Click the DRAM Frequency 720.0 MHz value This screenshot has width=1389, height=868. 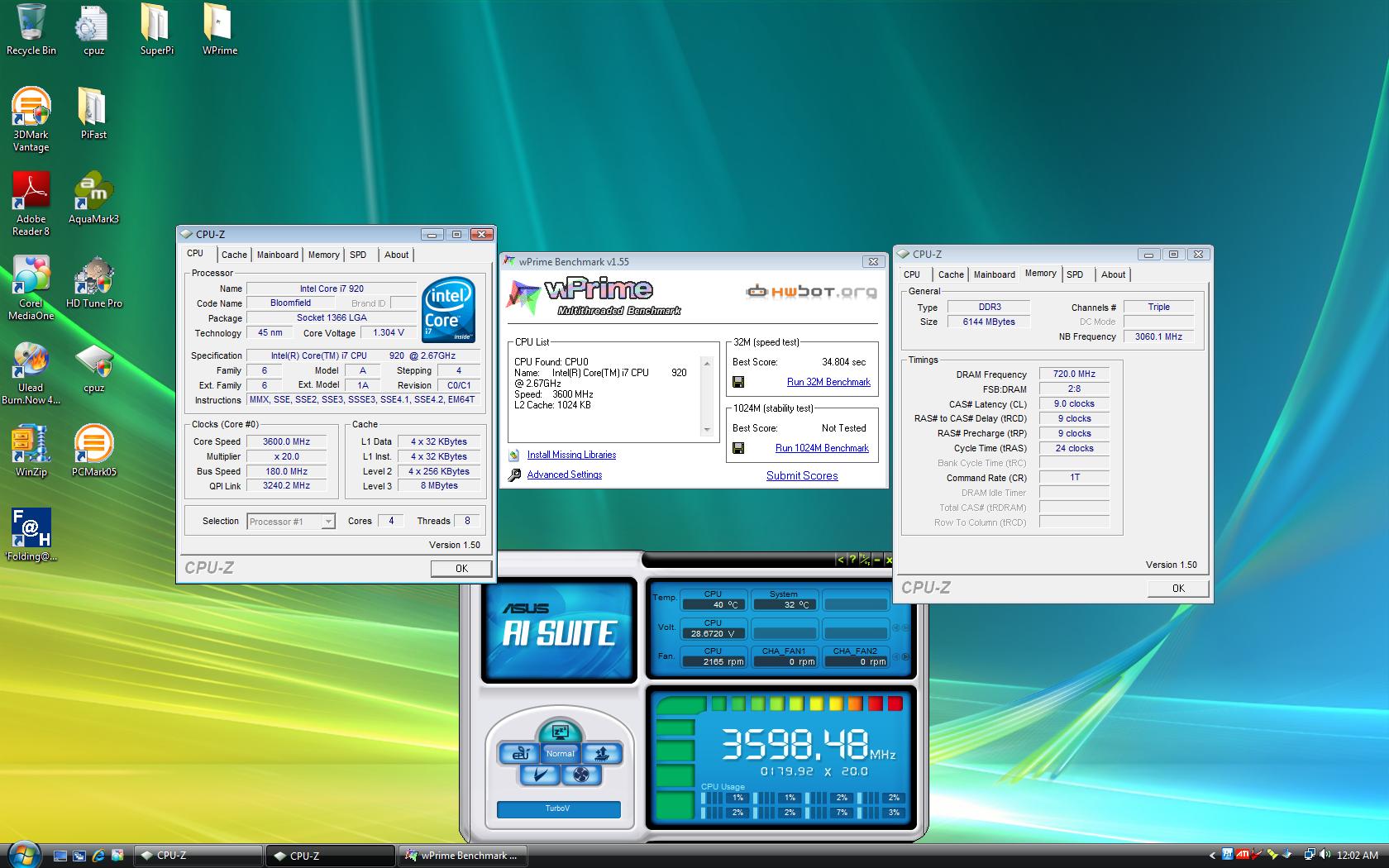pyautogui.click(x=1074, y=374)
